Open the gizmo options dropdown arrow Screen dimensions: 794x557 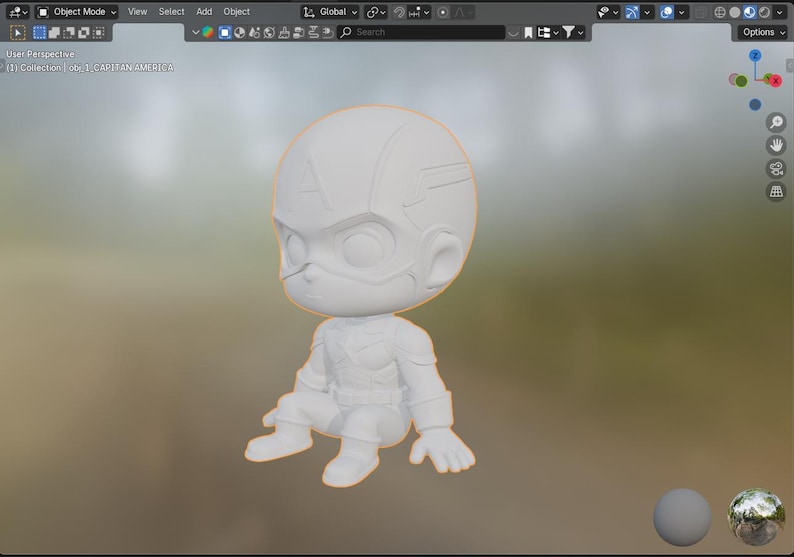pos(647,12)
